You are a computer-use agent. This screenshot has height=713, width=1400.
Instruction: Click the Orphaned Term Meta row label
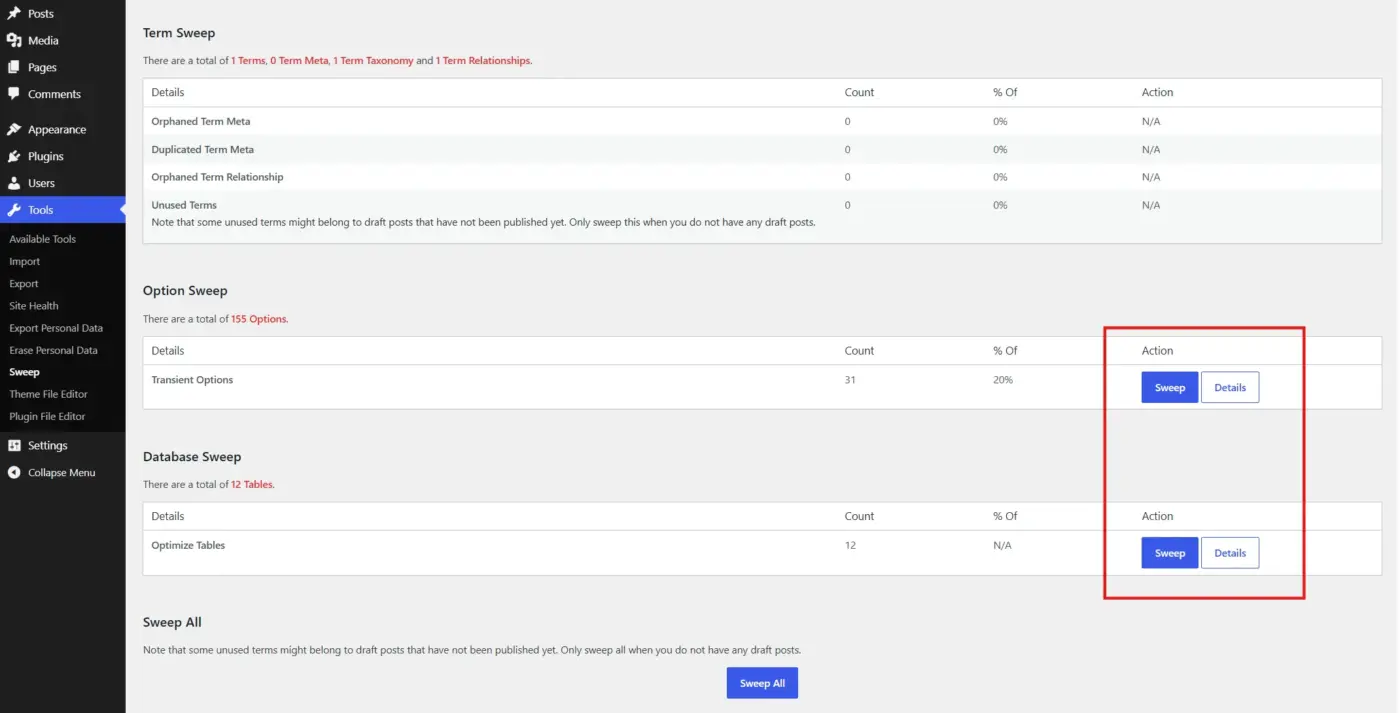tap(201, 121)
